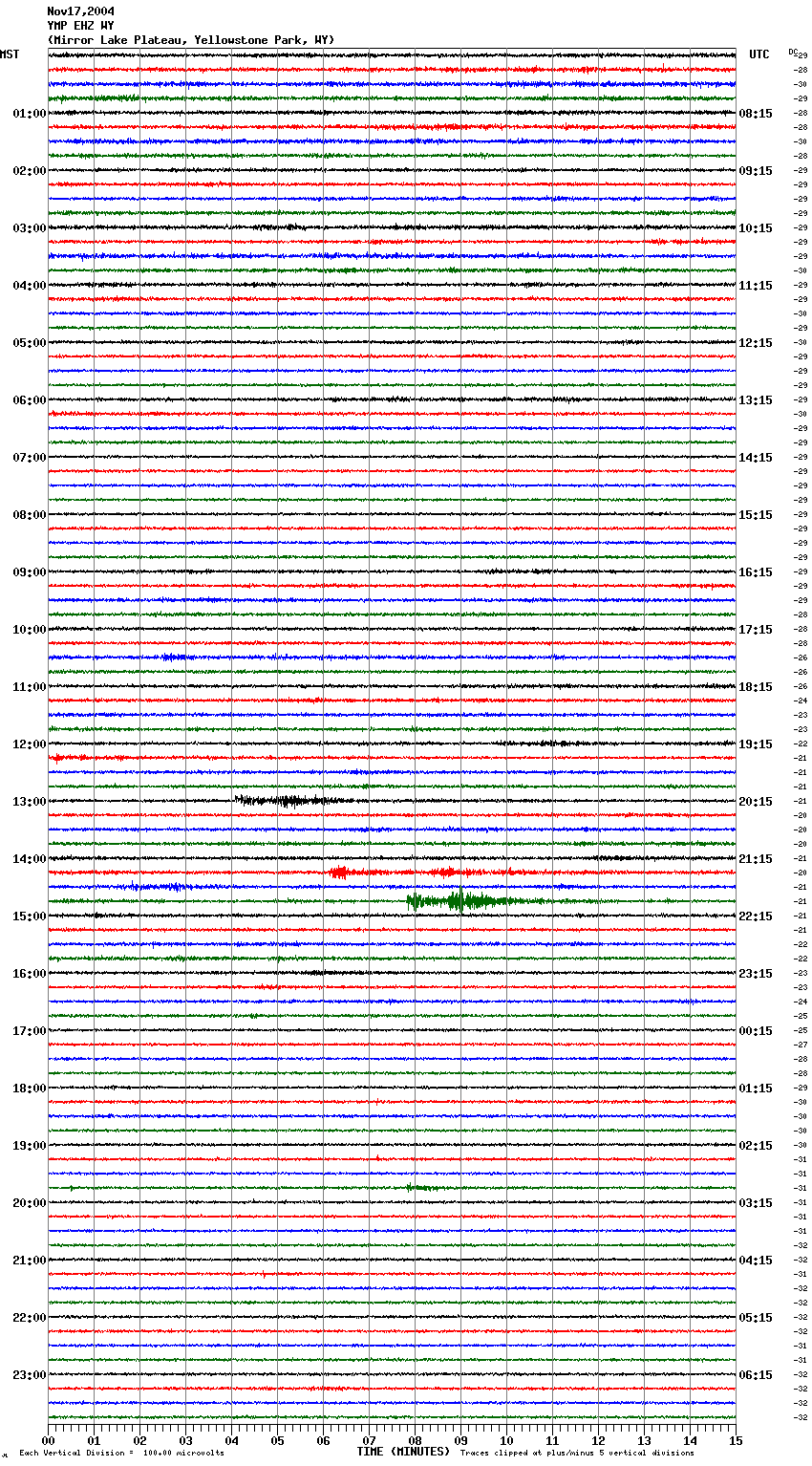
Task: Select the 07:00 MST time label
Action: point(30,458)
